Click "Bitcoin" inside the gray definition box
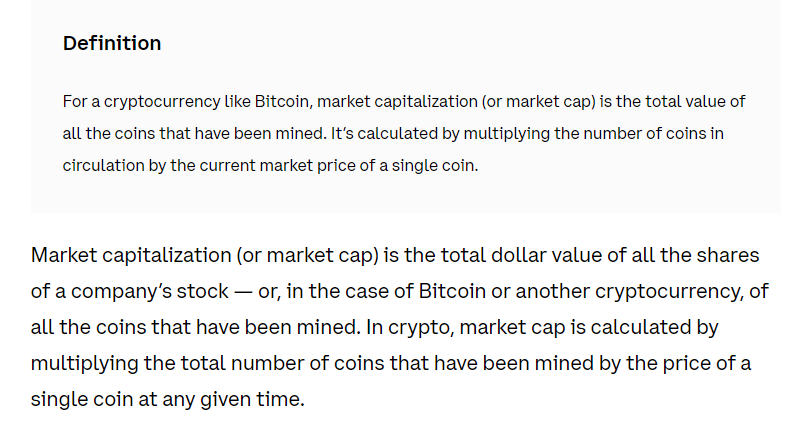798x438 pixels. click(x=282, y=101)
